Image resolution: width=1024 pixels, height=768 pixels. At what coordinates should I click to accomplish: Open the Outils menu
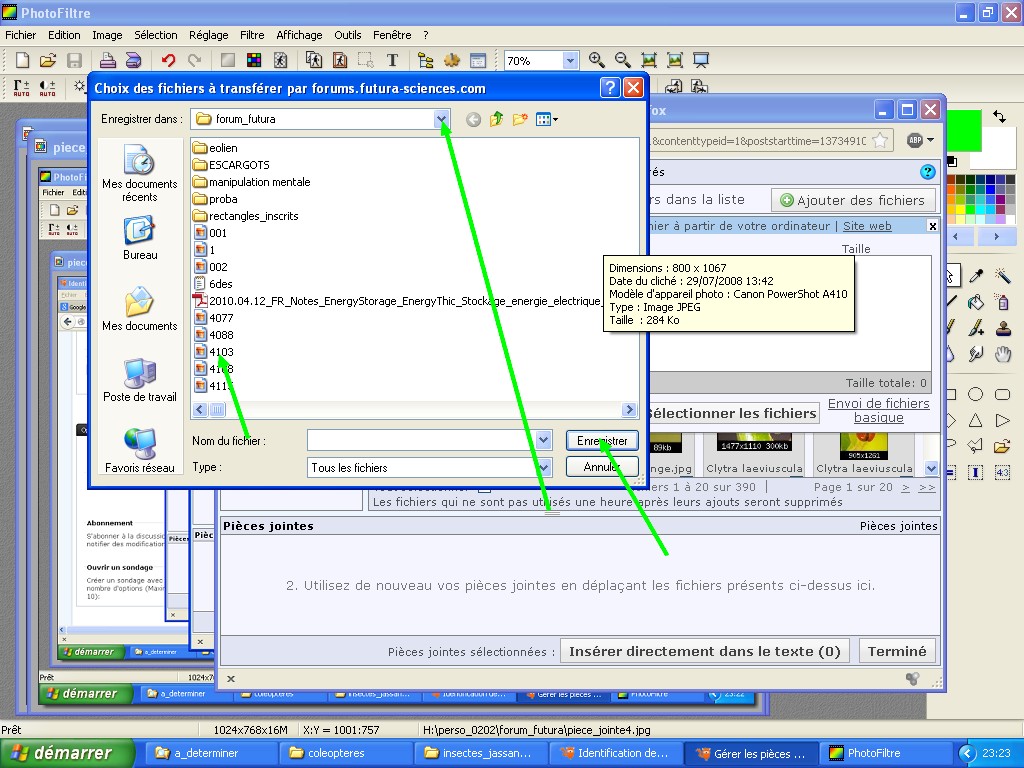pyautogui.click(x=347, y=35)
